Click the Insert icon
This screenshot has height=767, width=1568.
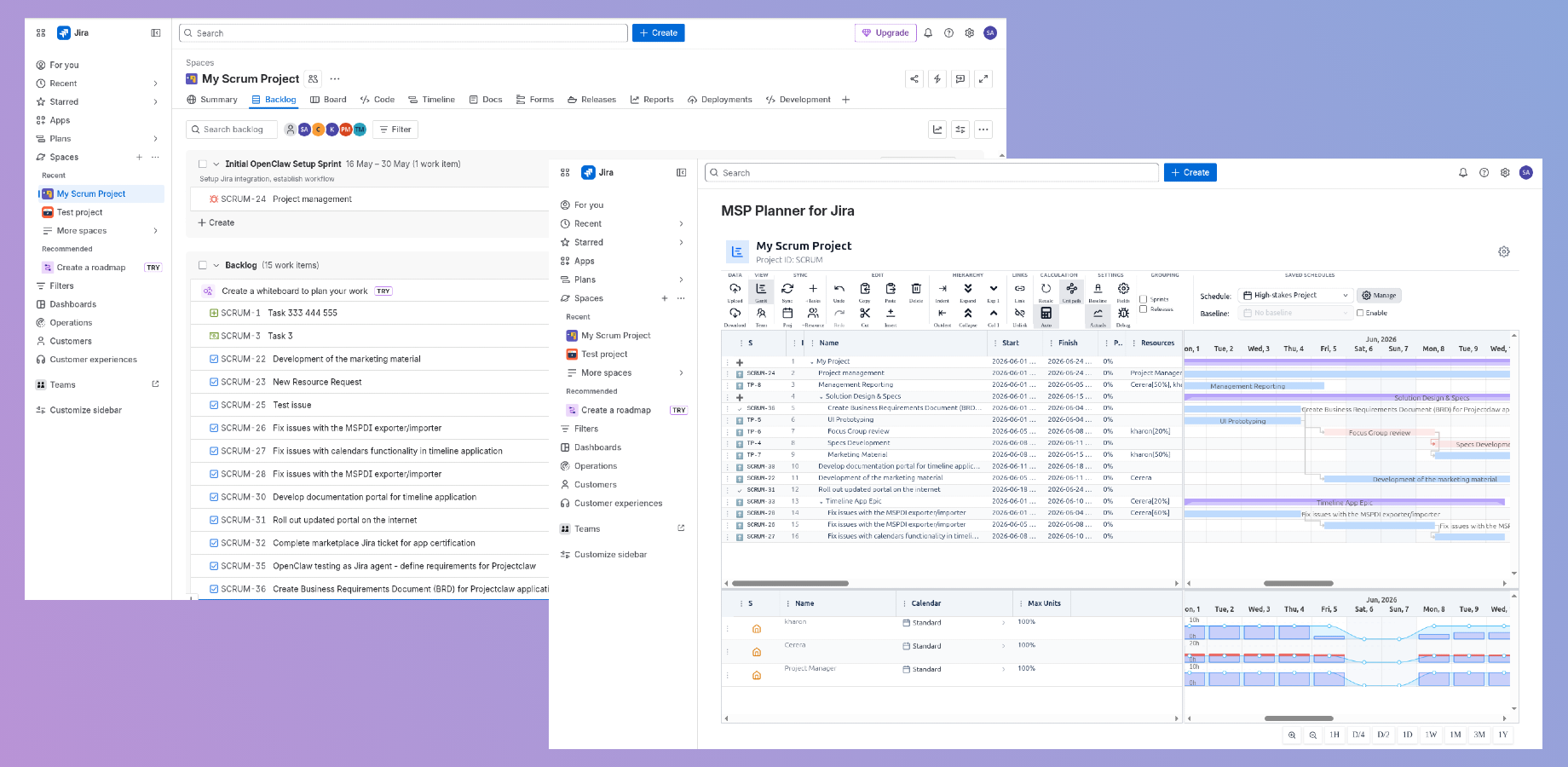(x=891, y=314)
